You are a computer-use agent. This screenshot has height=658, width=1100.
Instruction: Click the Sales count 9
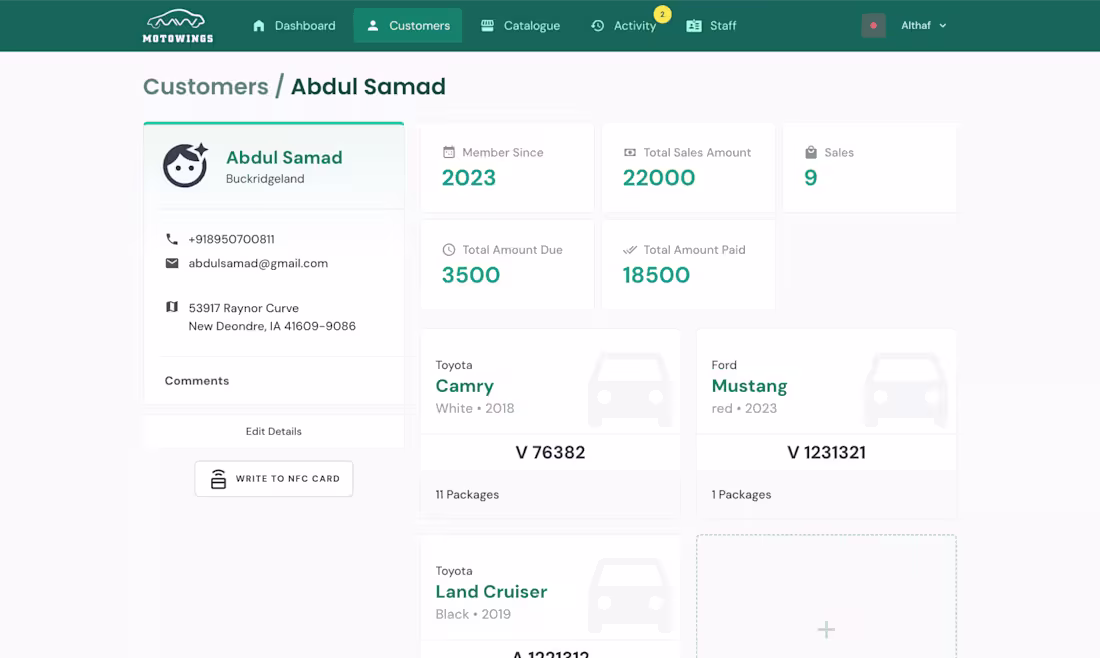pyautogui.click(x=811, y=178)
